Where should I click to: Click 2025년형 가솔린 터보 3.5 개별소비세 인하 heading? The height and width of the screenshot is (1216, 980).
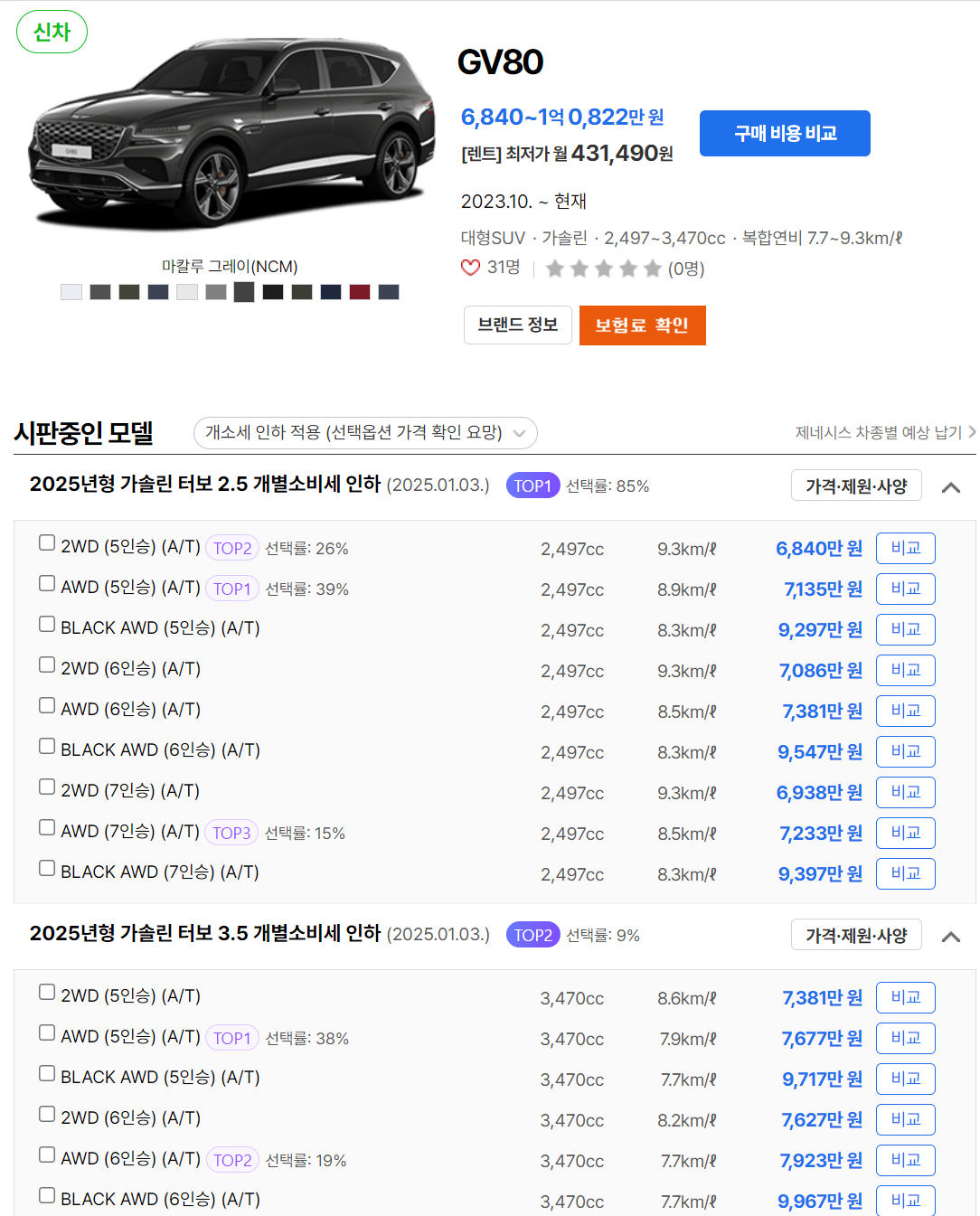coord(205,933)
